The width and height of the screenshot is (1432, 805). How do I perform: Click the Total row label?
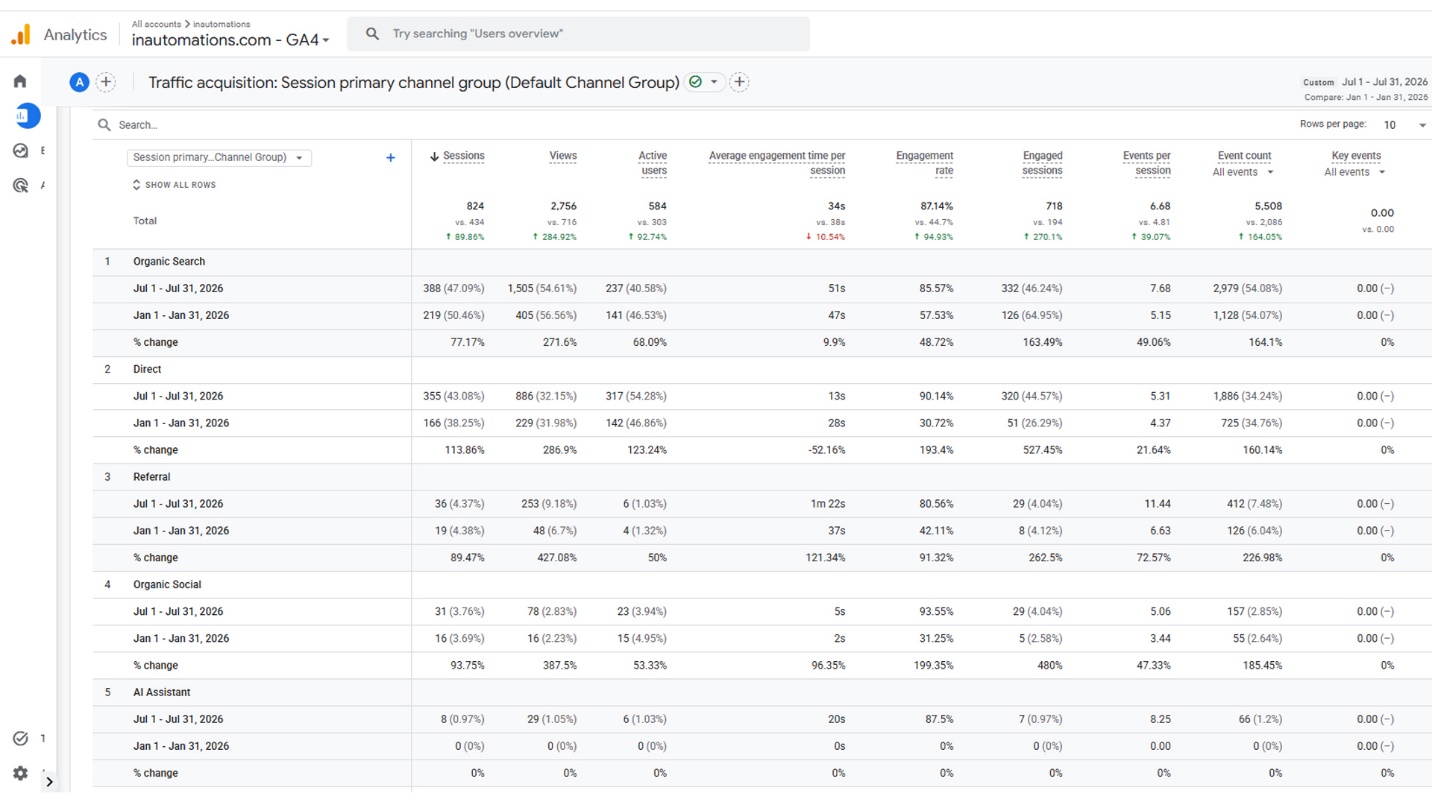(x=145, y=221)
